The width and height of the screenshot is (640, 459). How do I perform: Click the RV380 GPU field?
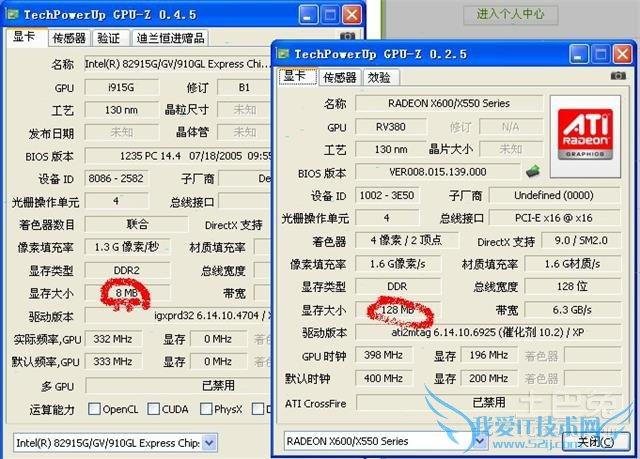click(x=391, y=126)
